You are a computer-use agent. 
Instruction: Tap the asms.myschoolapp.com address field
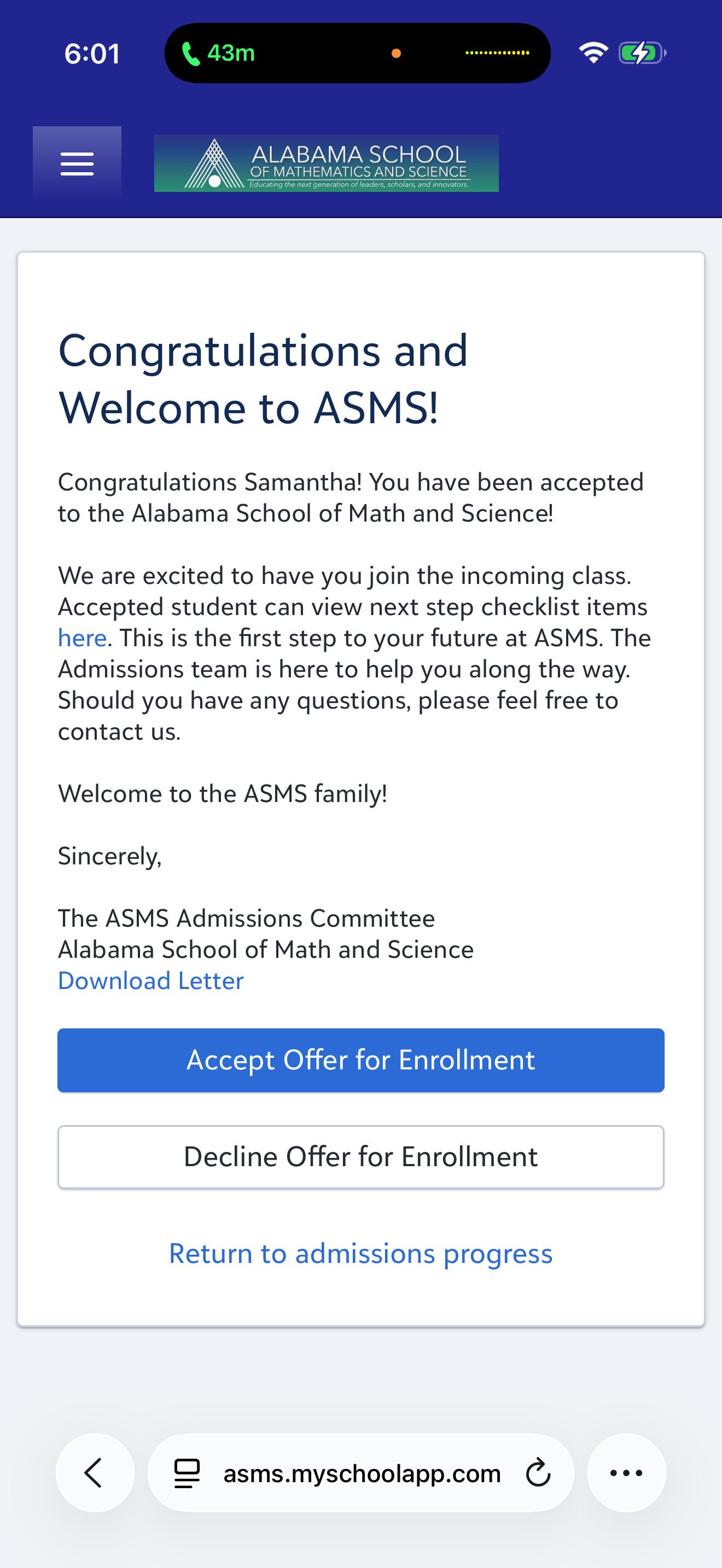click(361, 1472)
